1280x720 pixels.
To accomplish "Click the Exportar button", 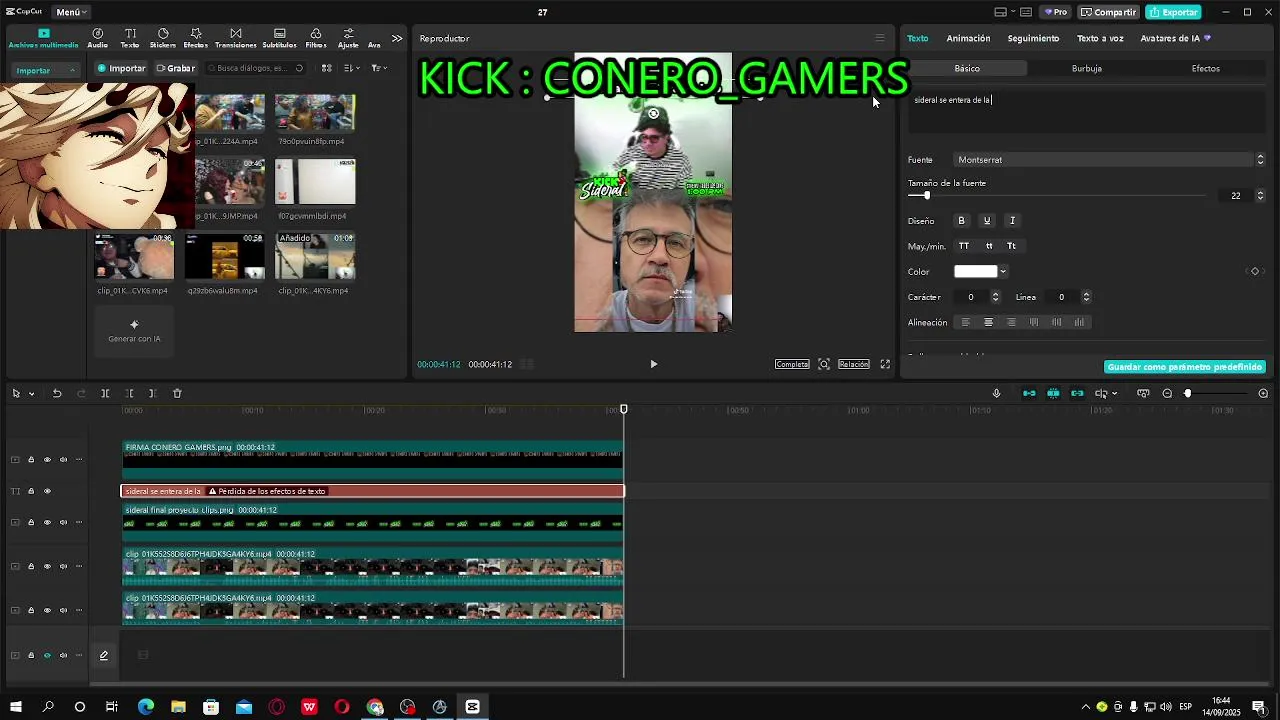I will (1173, 12).
